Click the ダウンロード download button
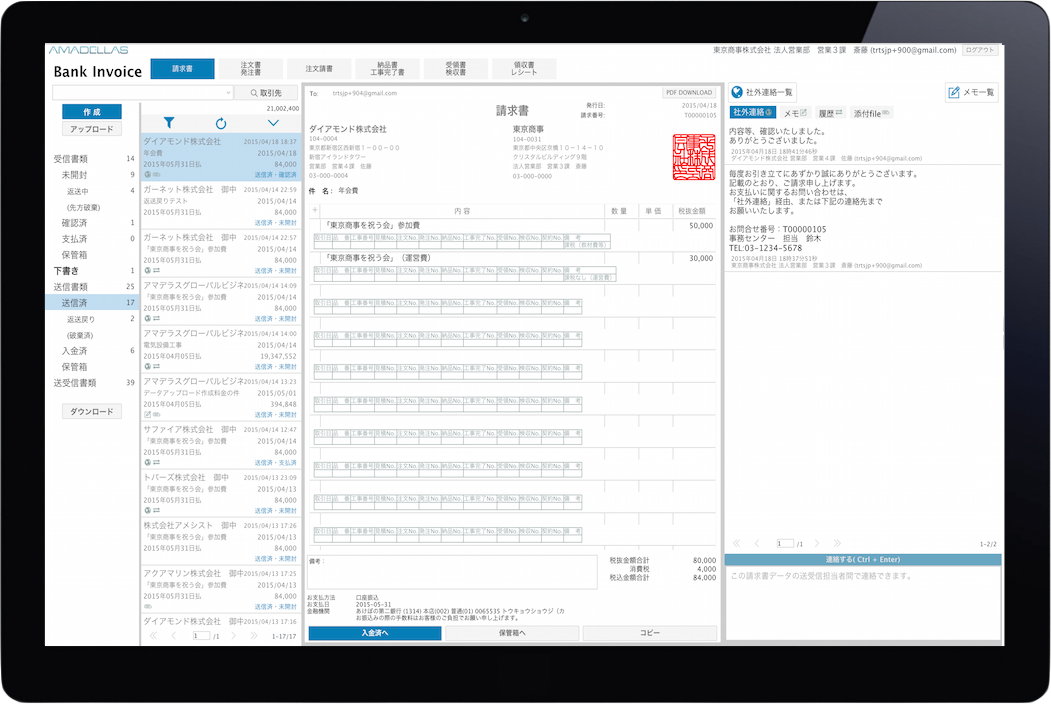The width and height of the screenshot is (1051, 711). coord(92,411)
